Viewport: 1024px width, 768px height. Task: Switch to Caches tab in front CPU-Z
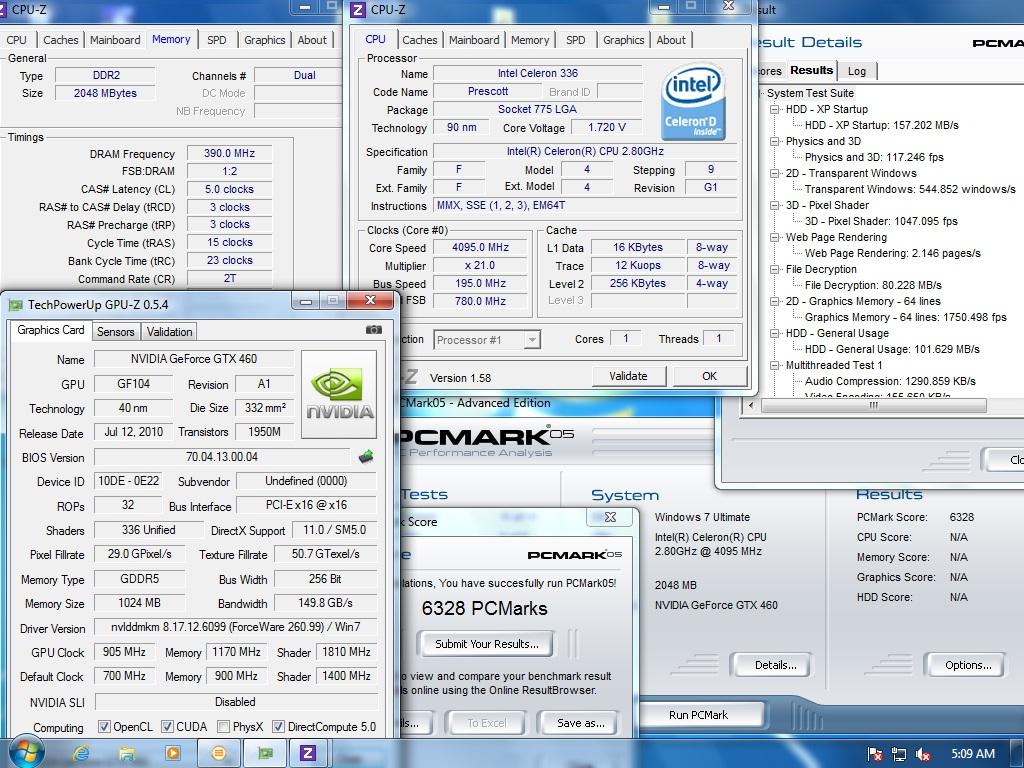(419, 40)
